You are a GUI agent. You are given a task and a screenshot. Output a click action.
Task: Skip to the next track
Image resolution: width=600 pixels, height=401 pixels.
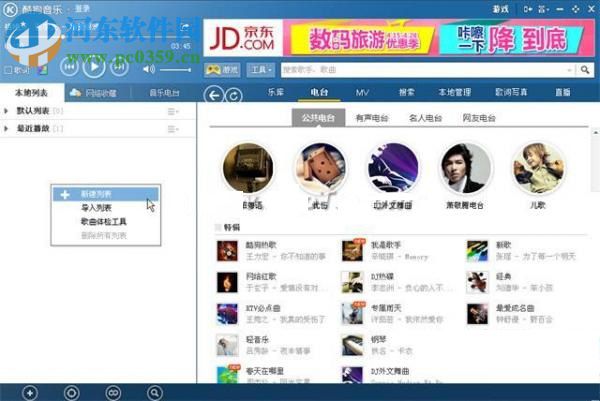119,68
